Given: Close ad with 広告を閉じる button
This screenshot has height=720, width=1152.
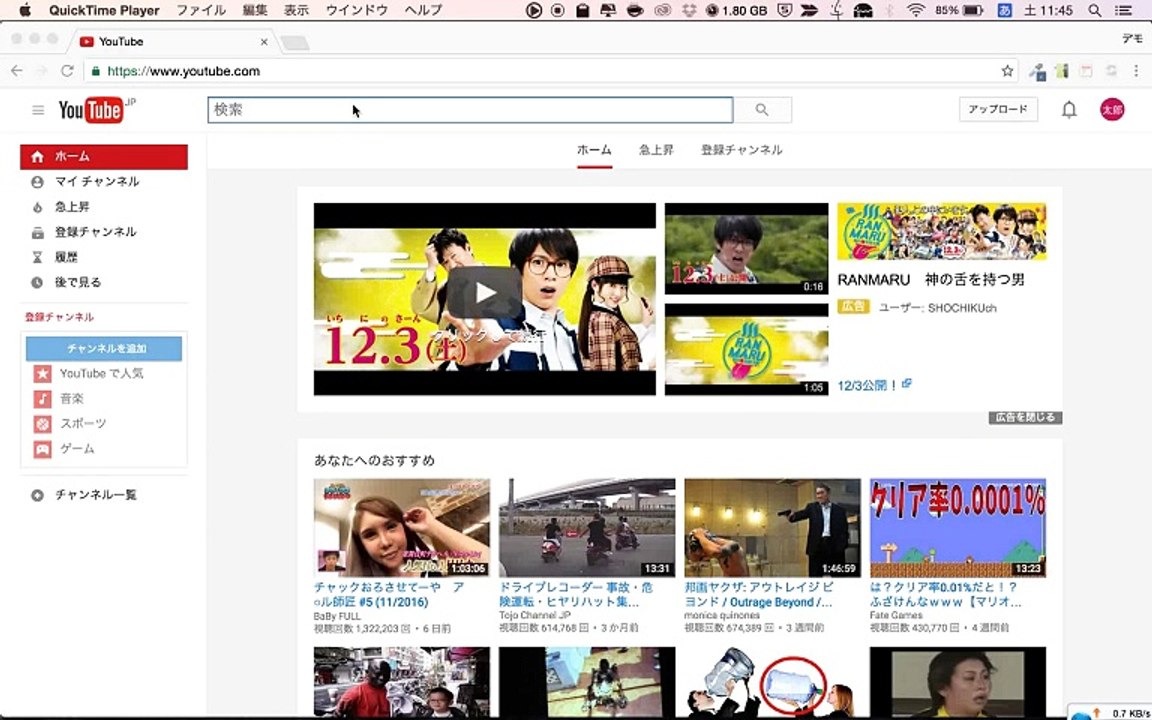Looking at the screenshot, I should pyautogui.click(x=1025, y=417).
